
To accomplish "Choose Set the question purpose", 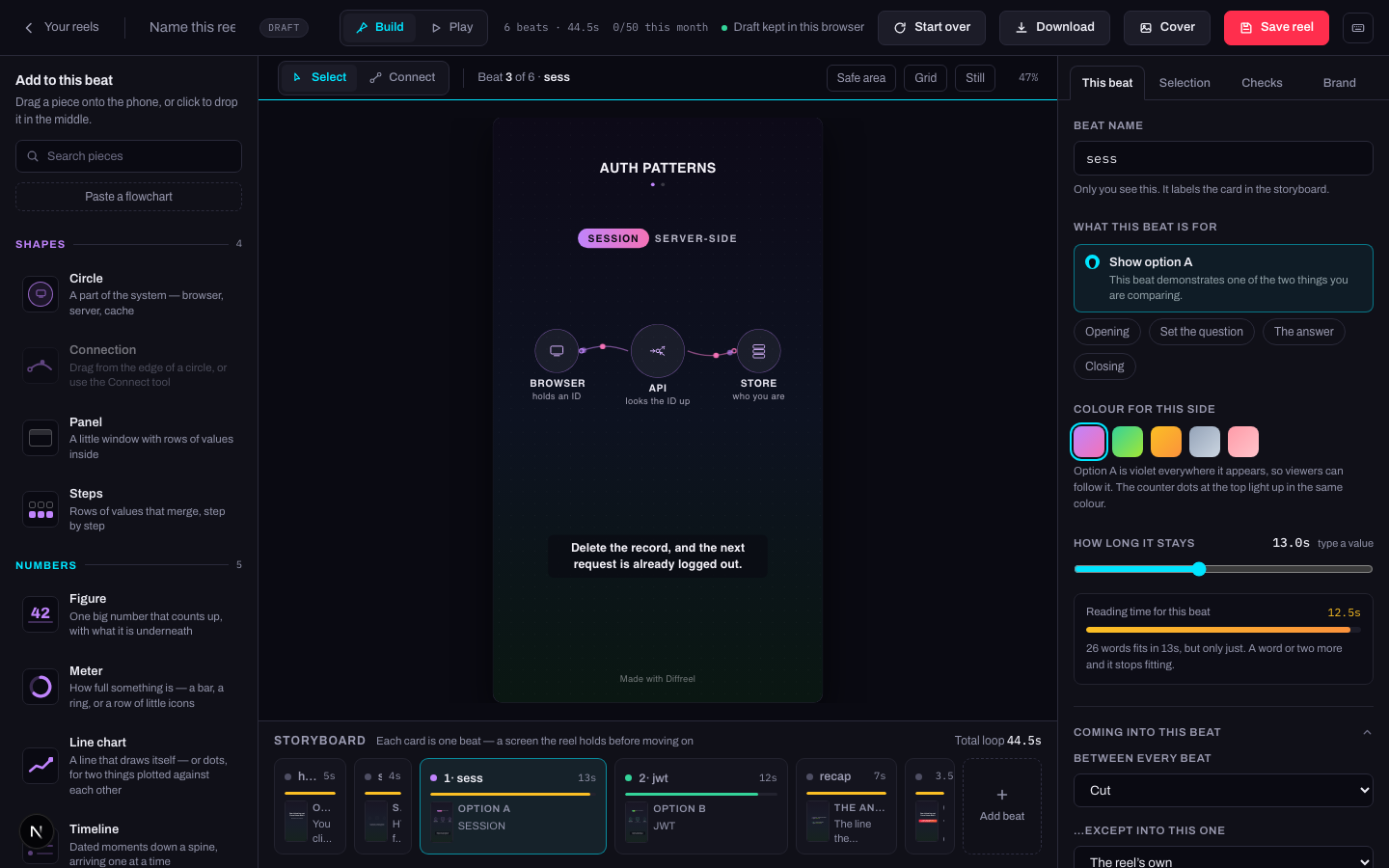I will [1202, 332].
